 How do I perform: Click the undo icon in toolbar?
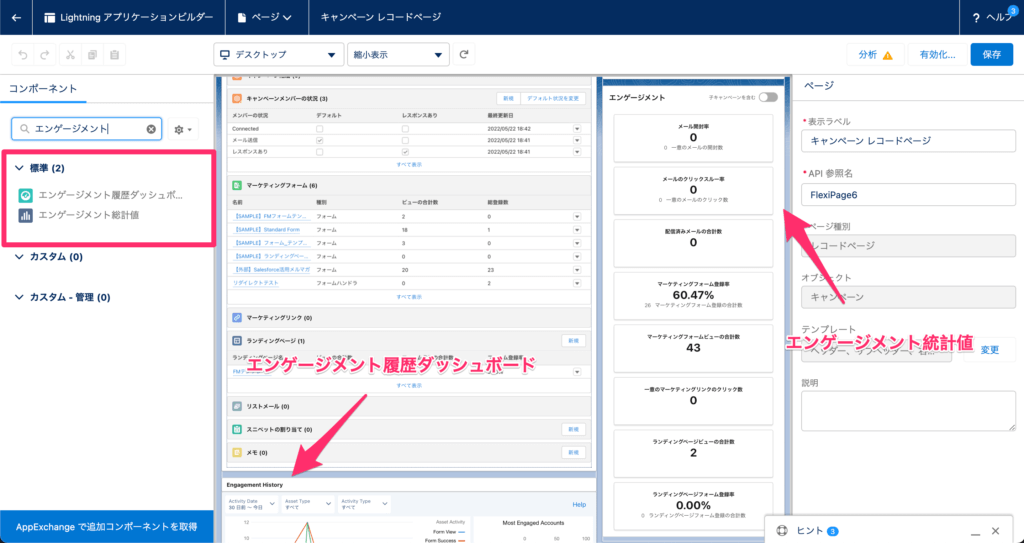pyautogui.click(x=22, y=55)
